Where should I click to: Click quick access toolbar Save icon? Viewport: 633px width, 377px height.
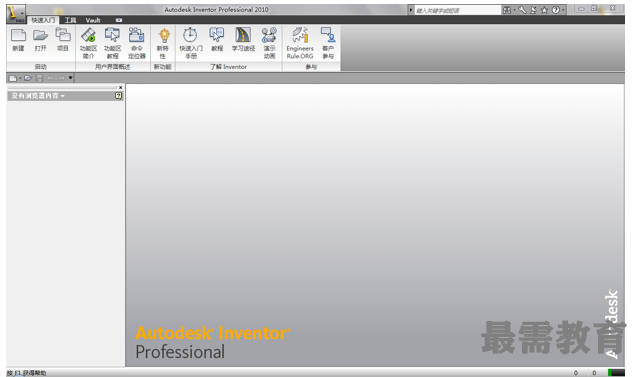point(39,78)
